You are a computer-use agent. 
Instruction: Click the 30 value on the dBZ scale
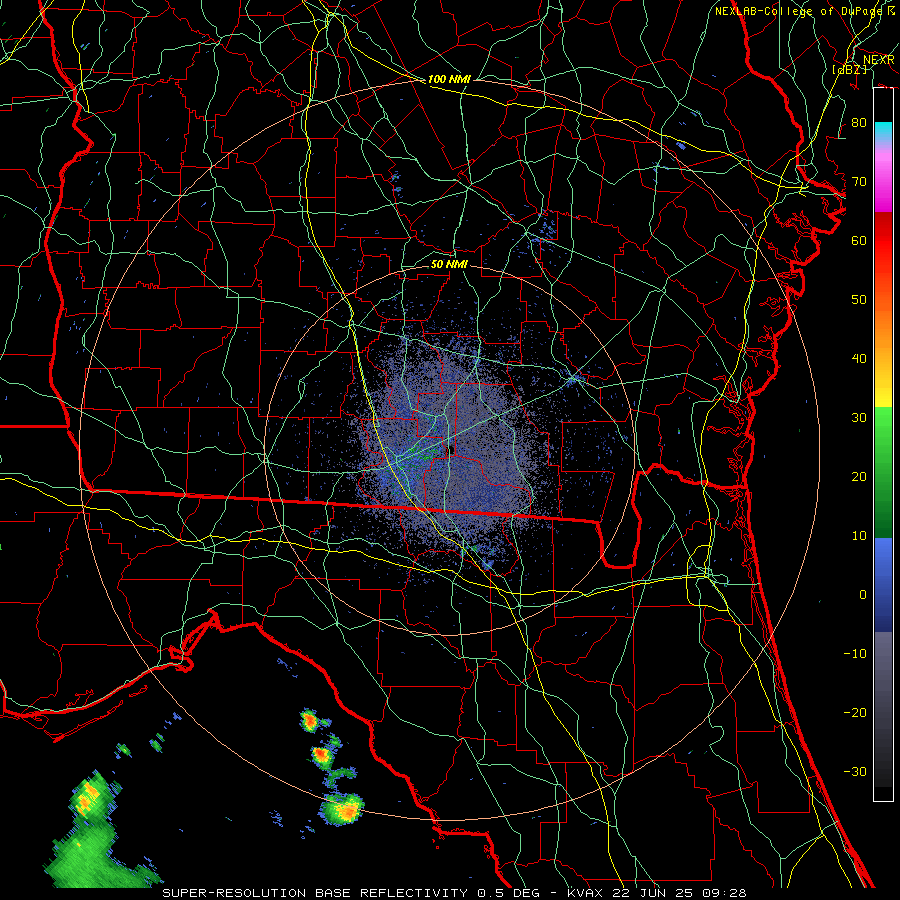pos(859,418)
